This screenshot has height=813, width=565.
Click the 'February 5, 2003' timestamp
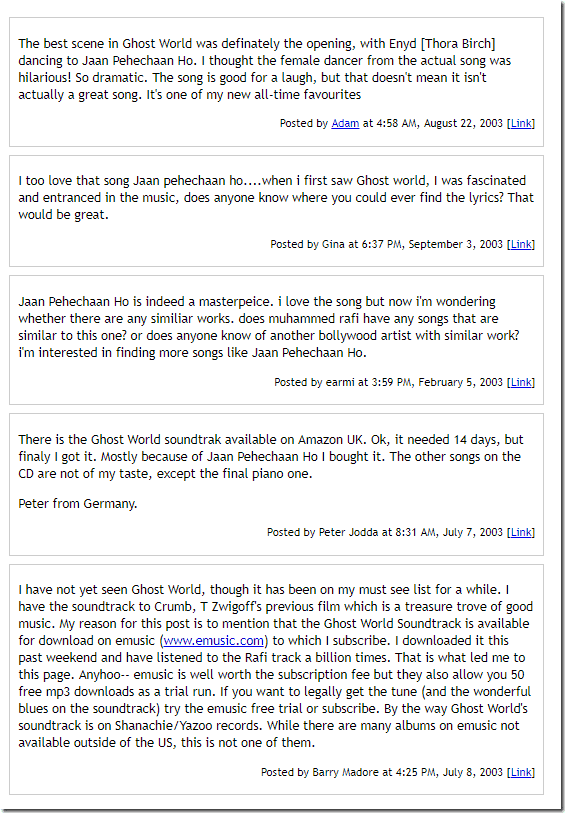(461, 382)
